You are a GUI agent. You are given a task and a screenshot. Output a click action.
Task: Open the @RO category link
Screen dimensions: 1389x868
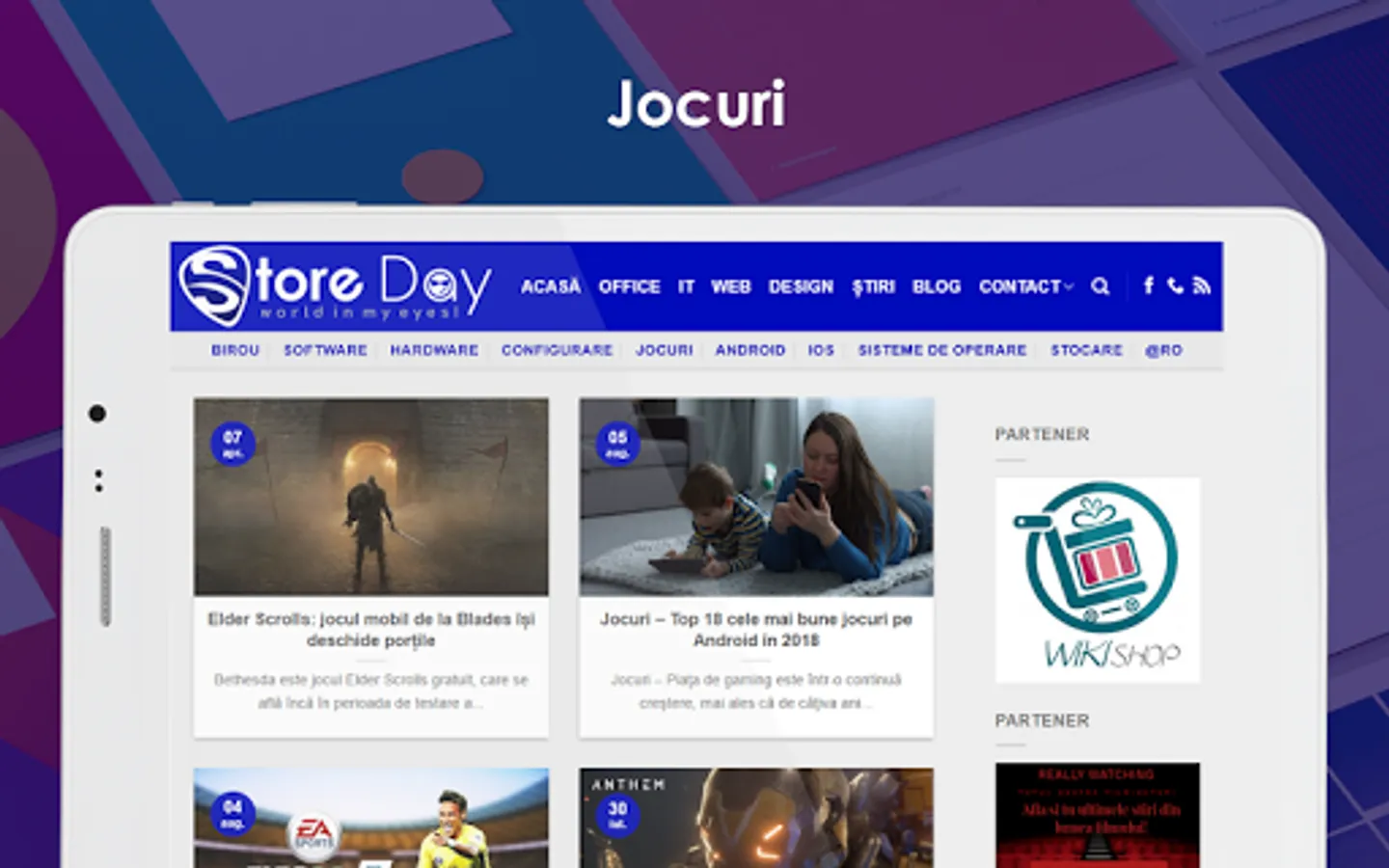pyautogui.click(x=1163, y=350)
